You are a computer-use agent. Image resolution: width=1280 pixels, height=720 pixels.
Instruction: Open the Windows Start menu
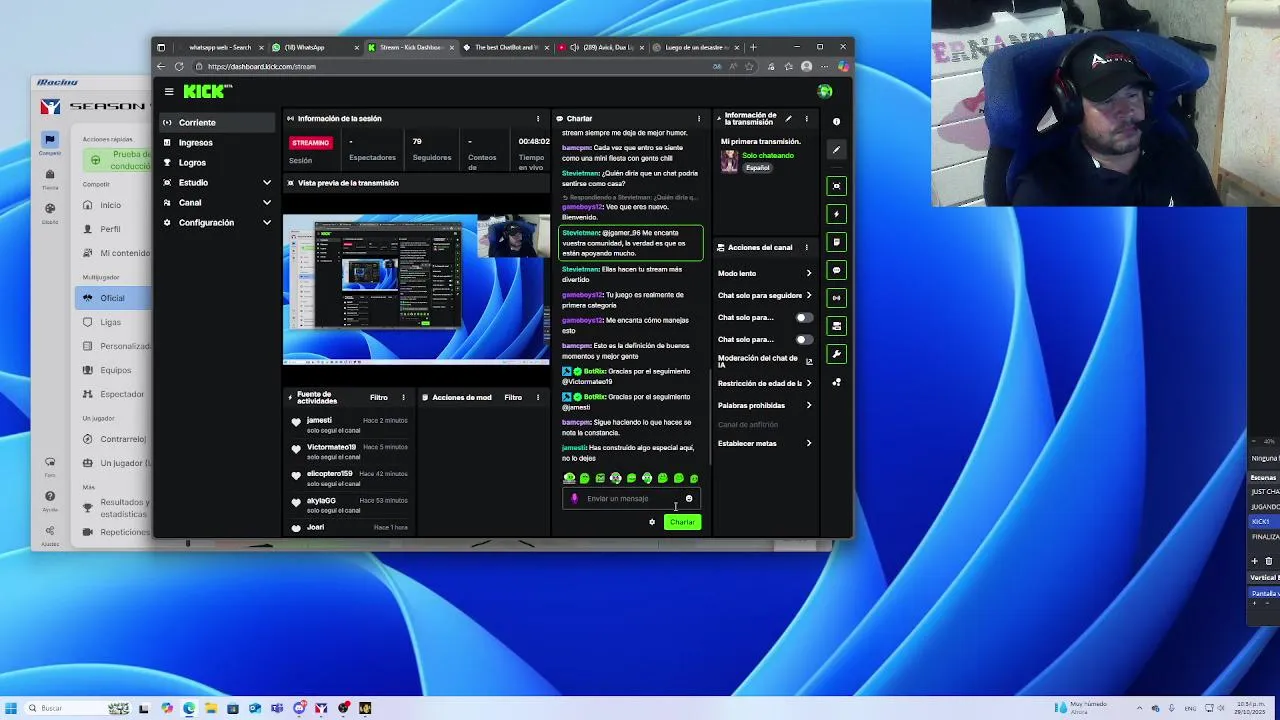[x=11, y=708]
